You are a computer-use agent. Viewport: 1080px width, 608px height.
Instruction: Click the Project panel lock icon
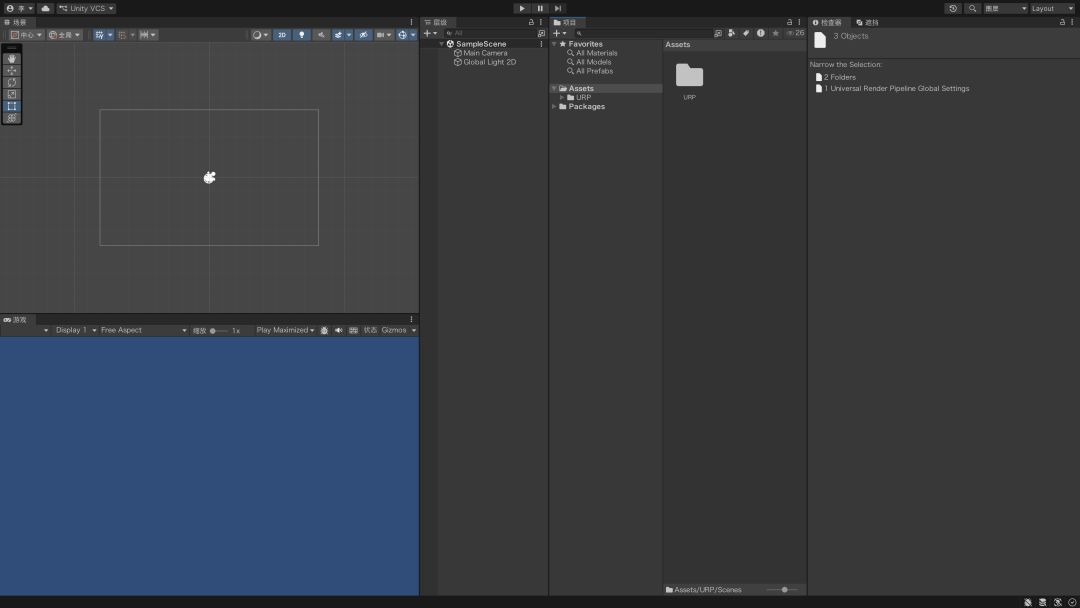coord(789,22)
